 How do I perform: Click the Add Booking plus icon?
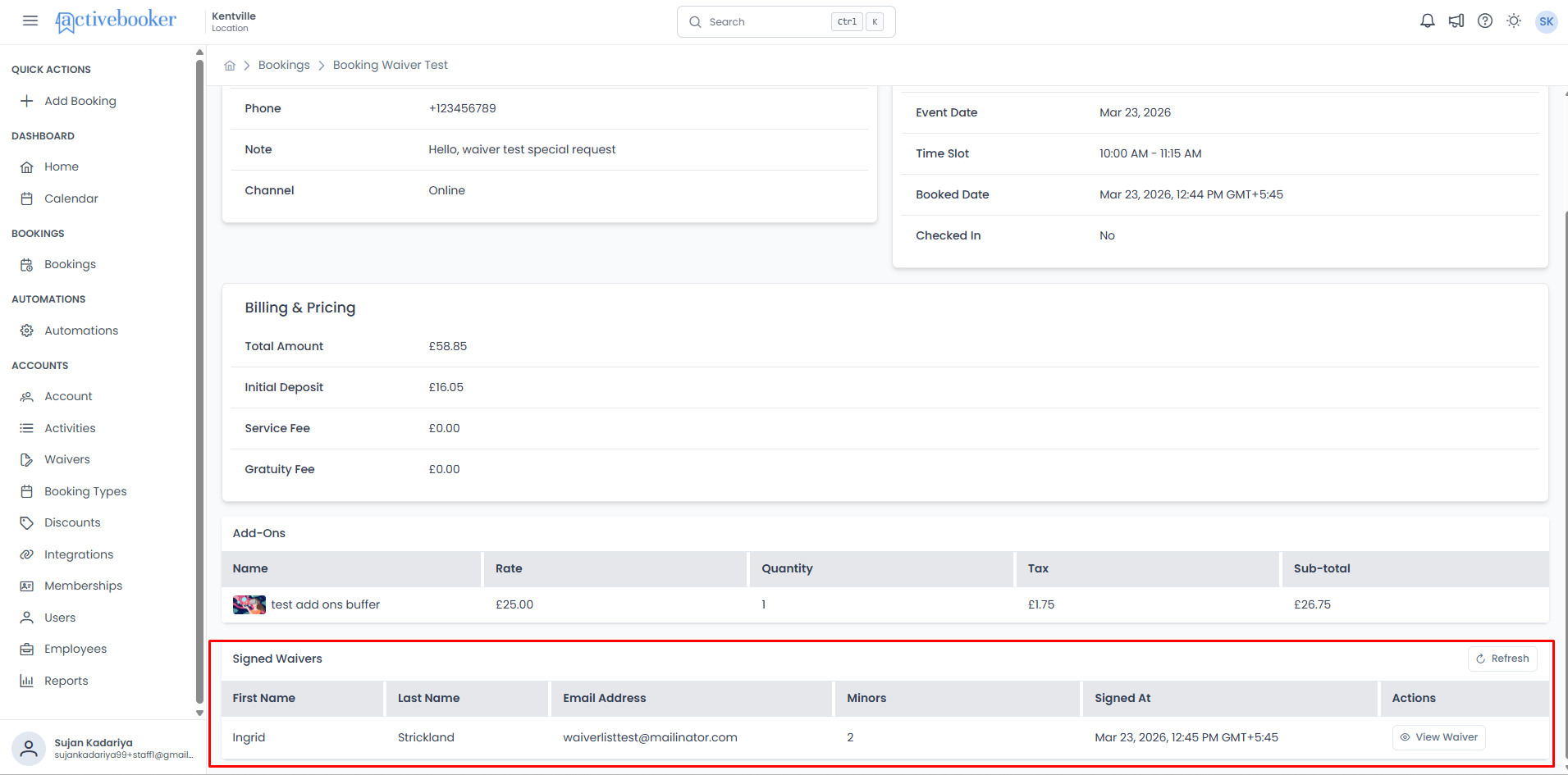tap(27, 101)
